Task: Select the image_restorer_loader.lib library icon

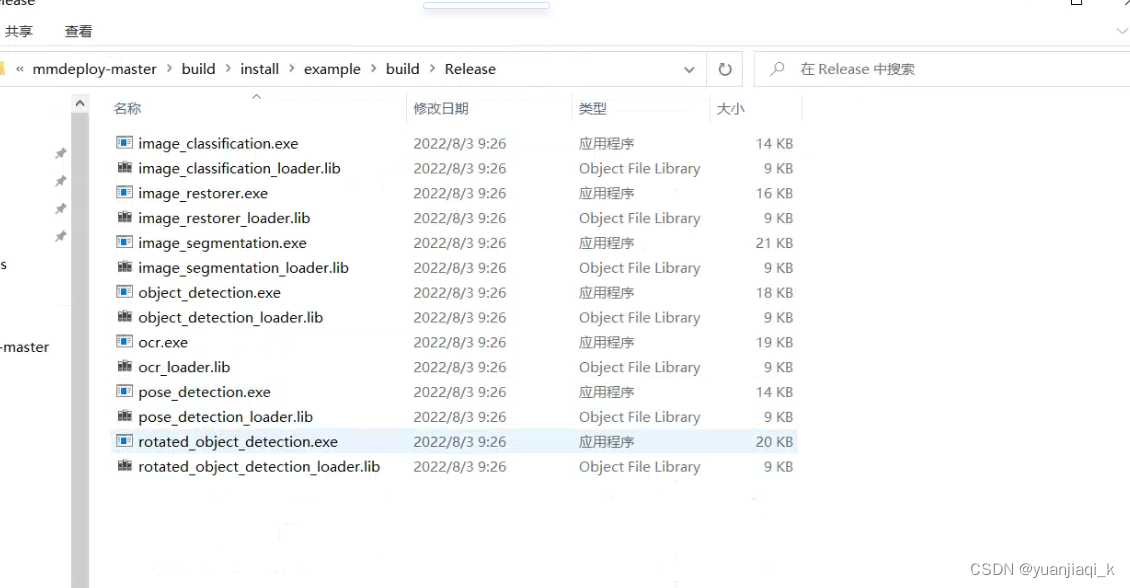Action: (x=124, y=218)
